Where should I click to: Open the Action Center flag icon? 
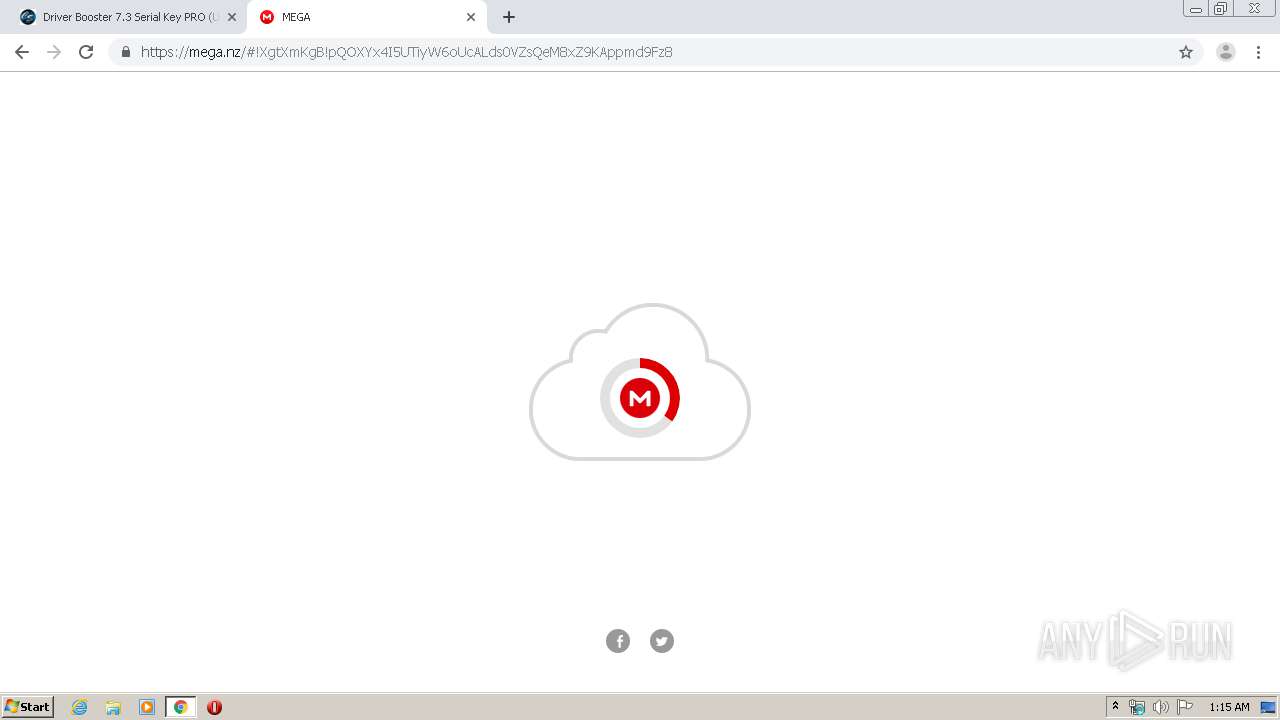(x=1185, y=707)
